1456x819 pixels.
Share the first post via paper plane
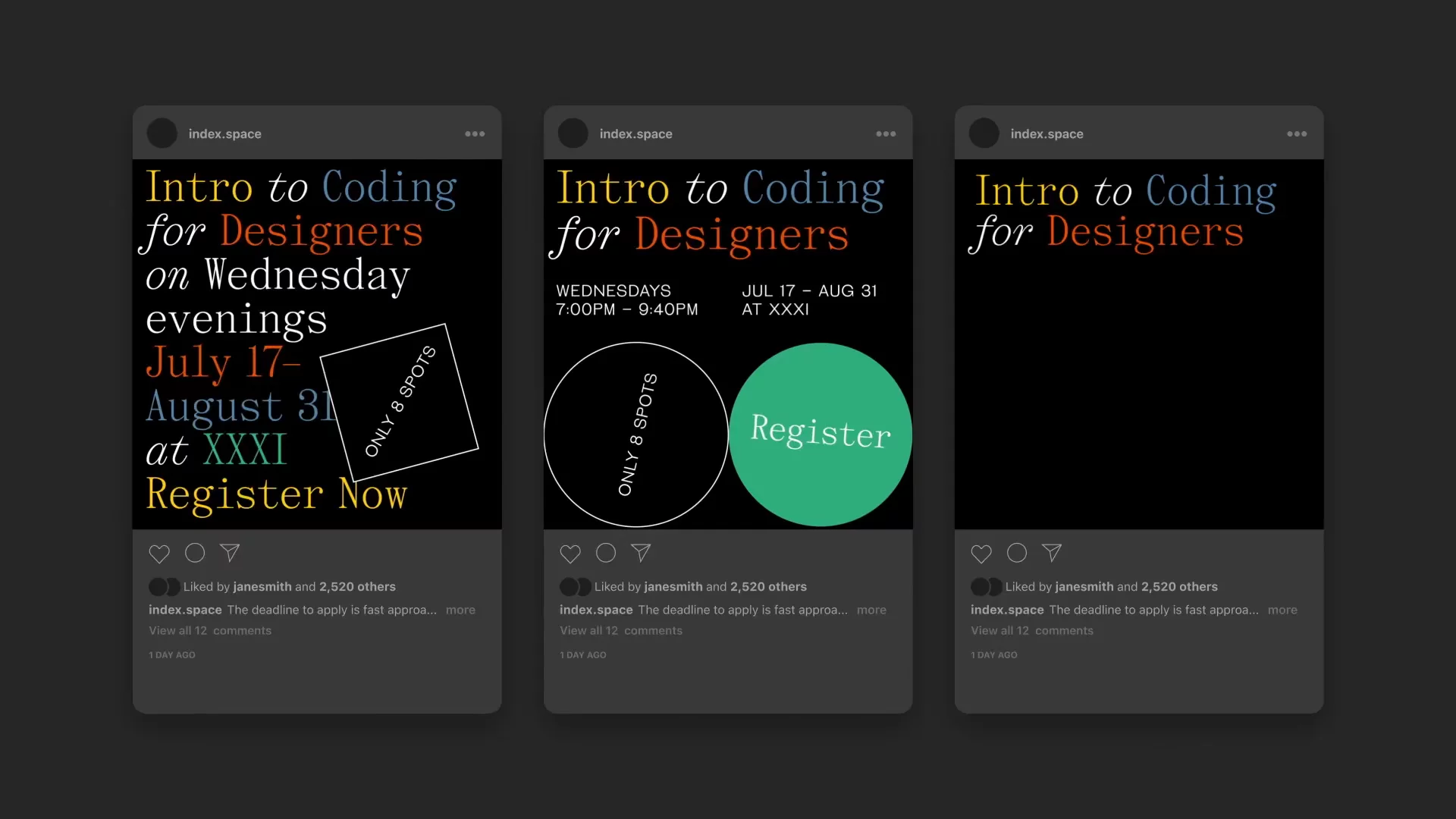pos(230,553)
